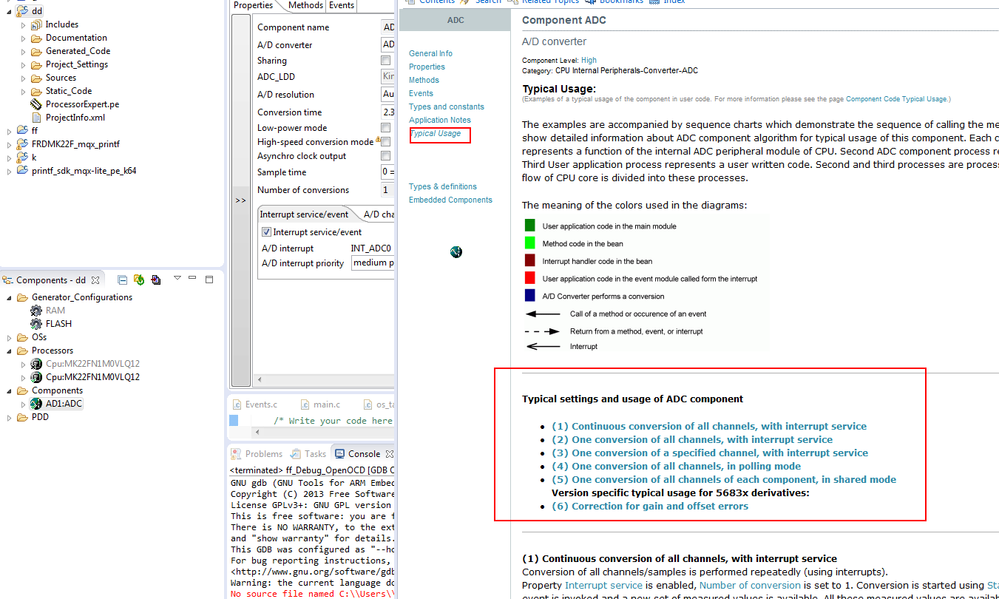Collapse the Processors node
The height and width of the screenshot is (599, 999).
pyautogui.click(x=9, y=351)
